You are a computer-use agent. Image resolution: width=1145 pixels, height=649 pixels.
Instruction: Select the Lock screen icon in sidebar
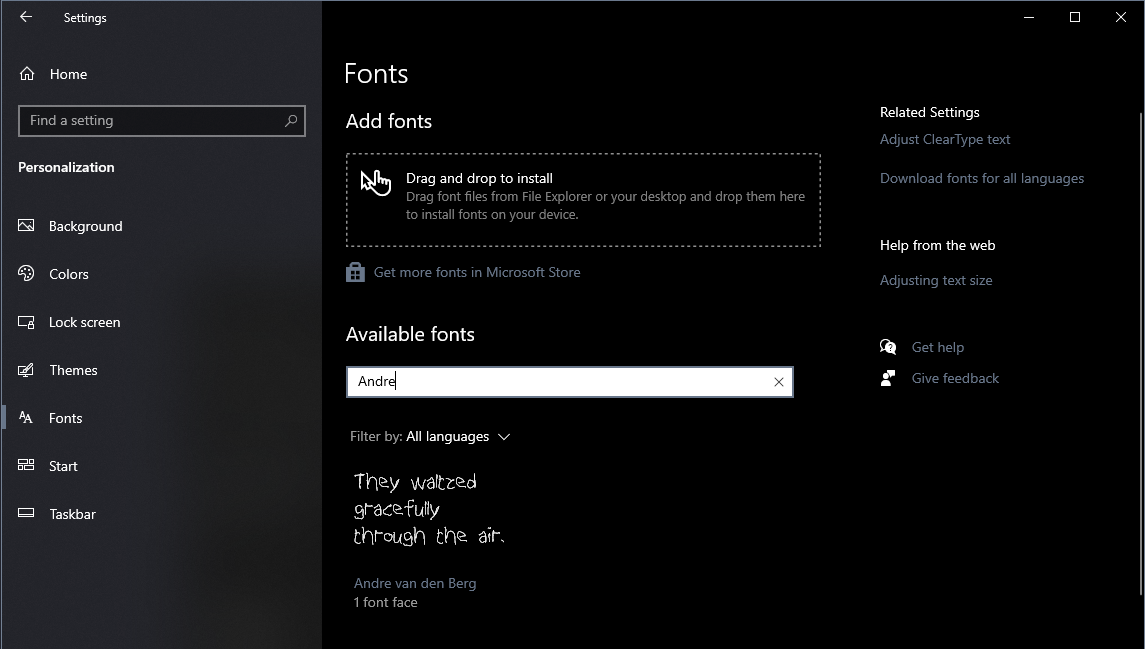(x=27, y=322)
